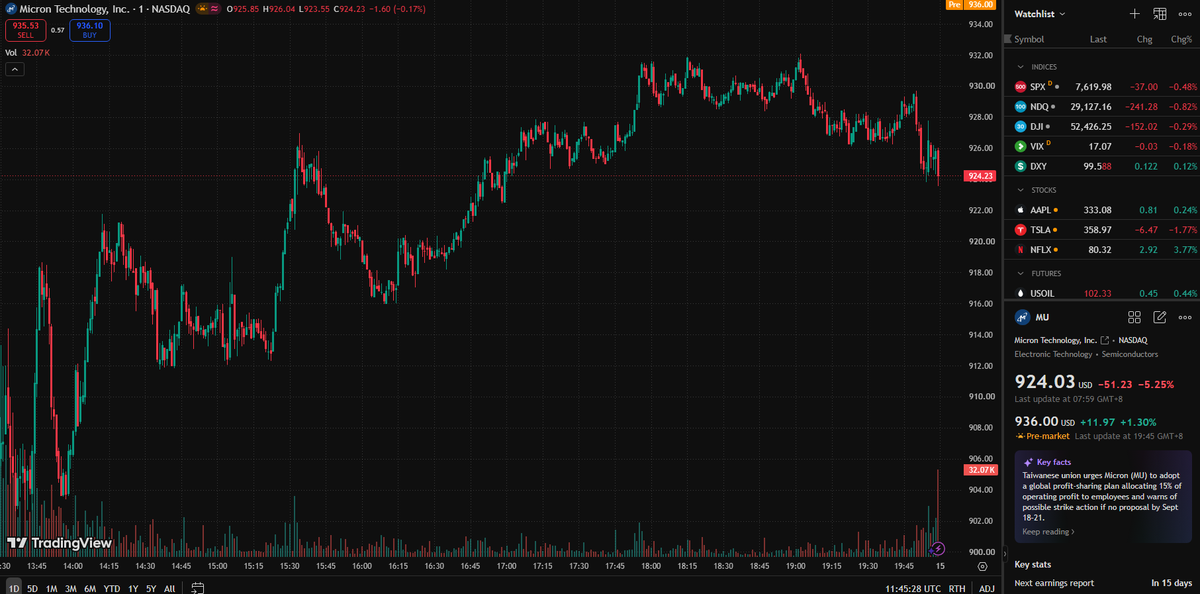Click the MU logo in the details header
This screenshot has height=594, width=1200.
(x=1022, y=317)
